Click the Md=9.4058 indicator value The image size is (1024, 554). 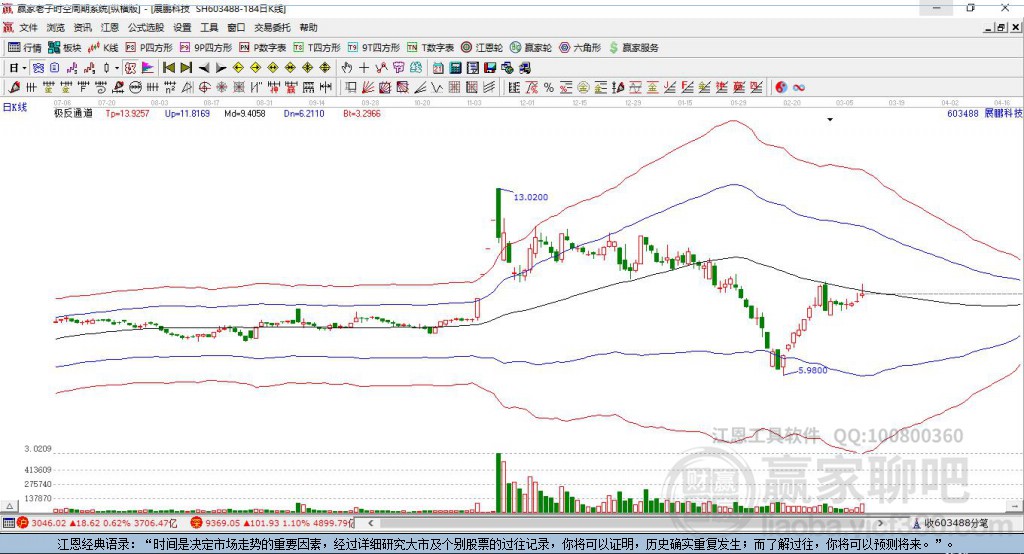[245, 113]
